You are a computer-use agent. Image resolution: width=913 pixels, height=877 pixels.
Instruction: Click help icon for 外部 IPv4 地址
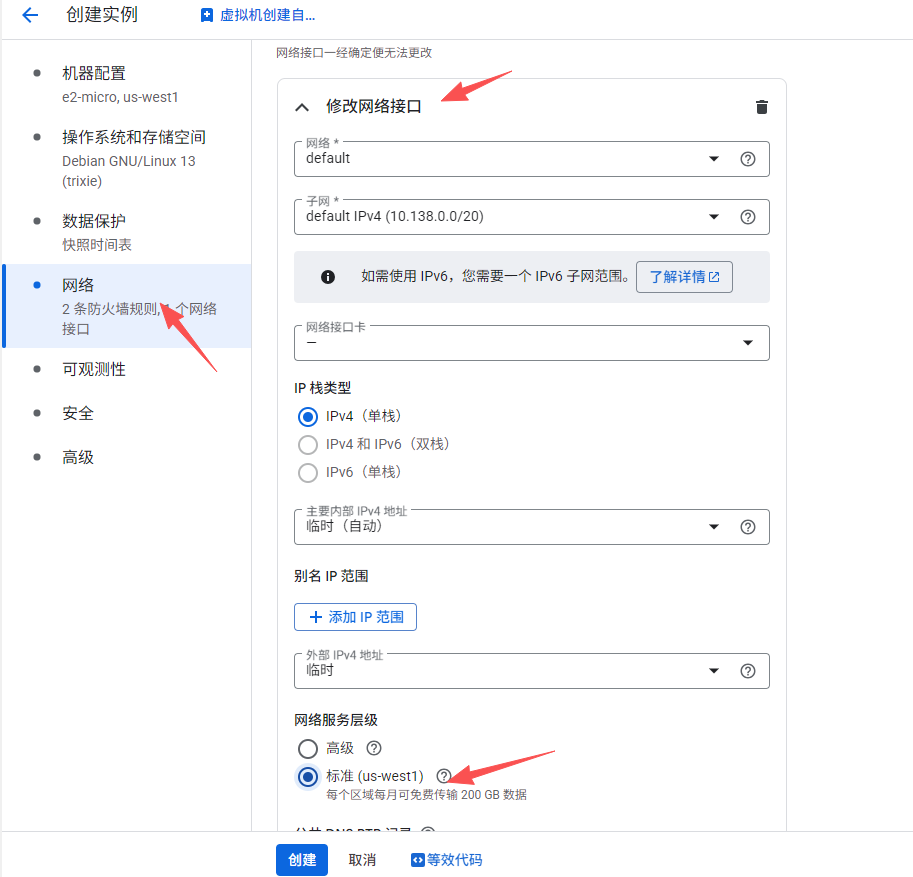747,671
